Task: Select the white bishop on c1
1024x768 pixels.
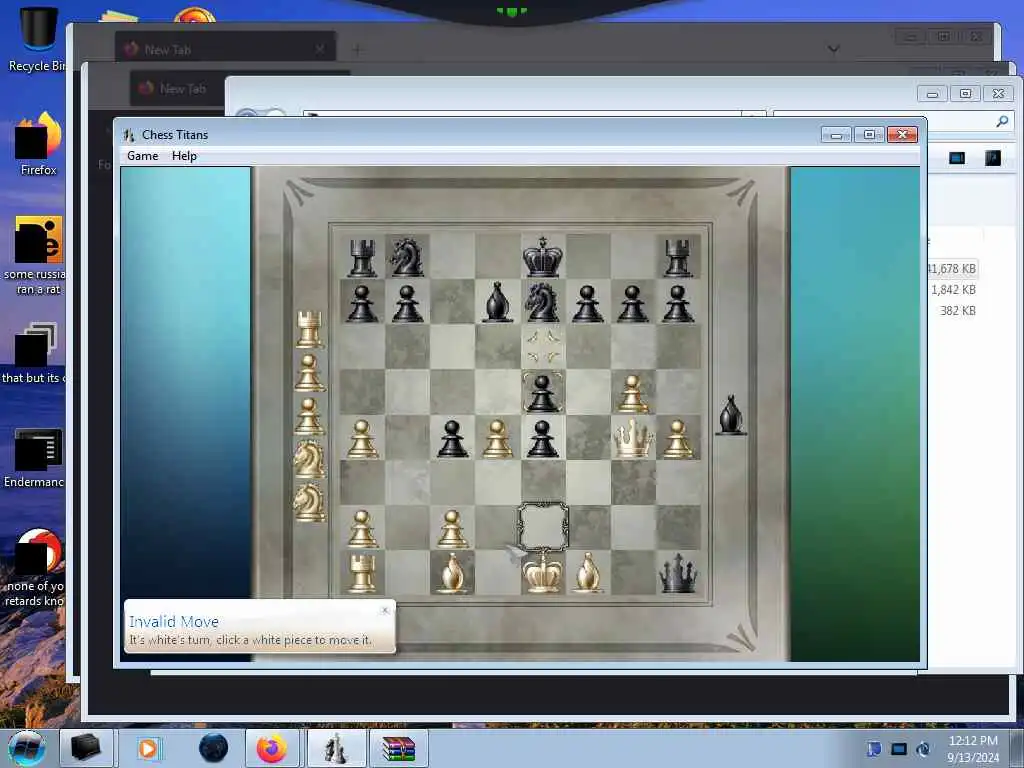Action: pos(452,573)
